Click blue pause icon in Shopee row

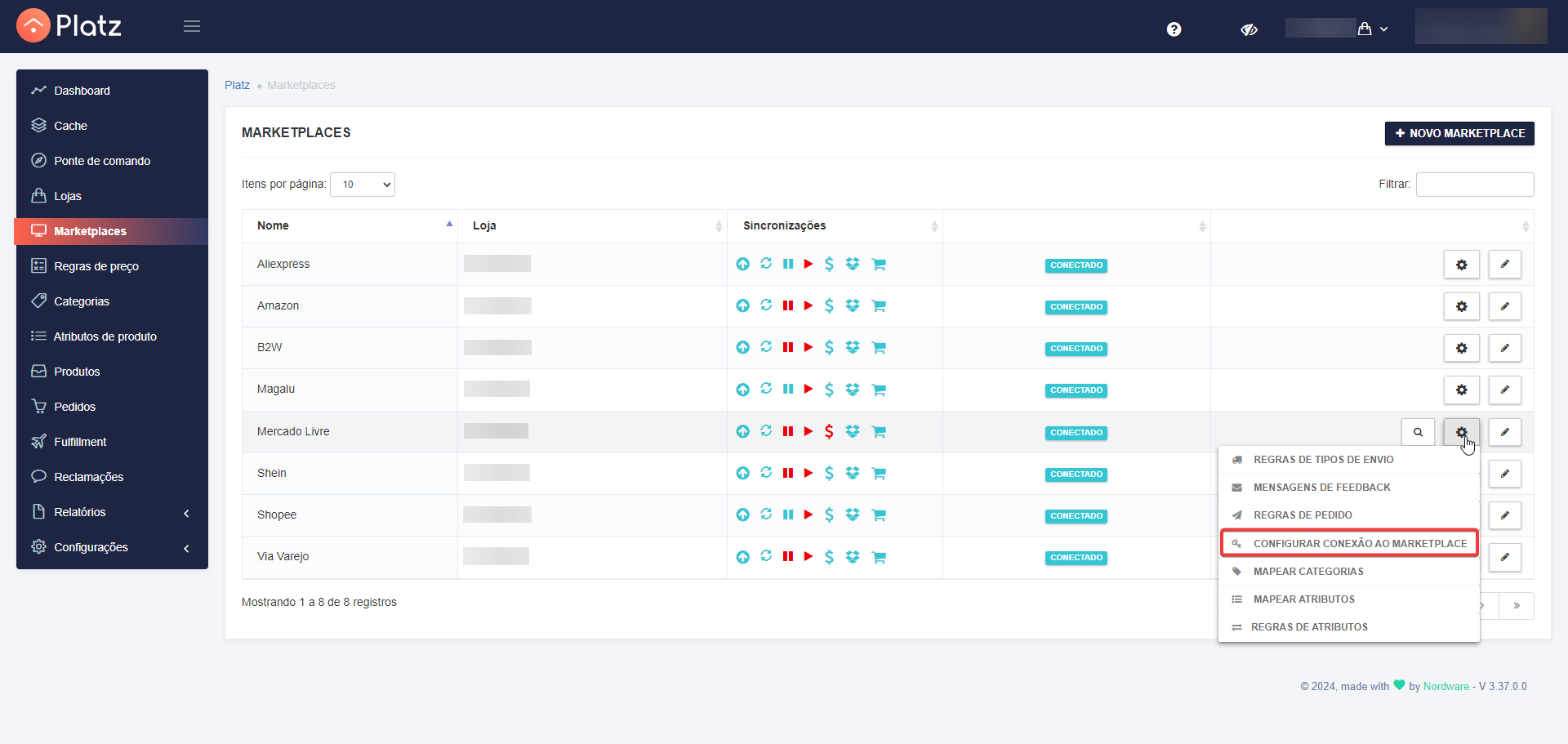tap(788, 515)
